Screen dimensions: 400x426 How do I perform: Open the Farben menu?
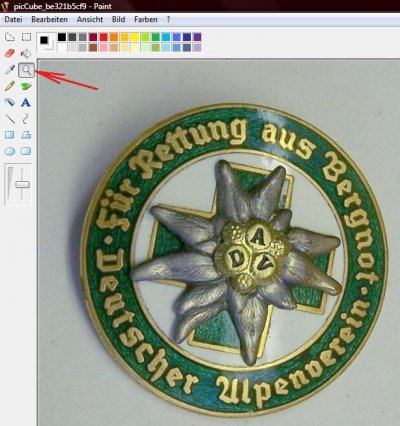click(x=146, y=20)
